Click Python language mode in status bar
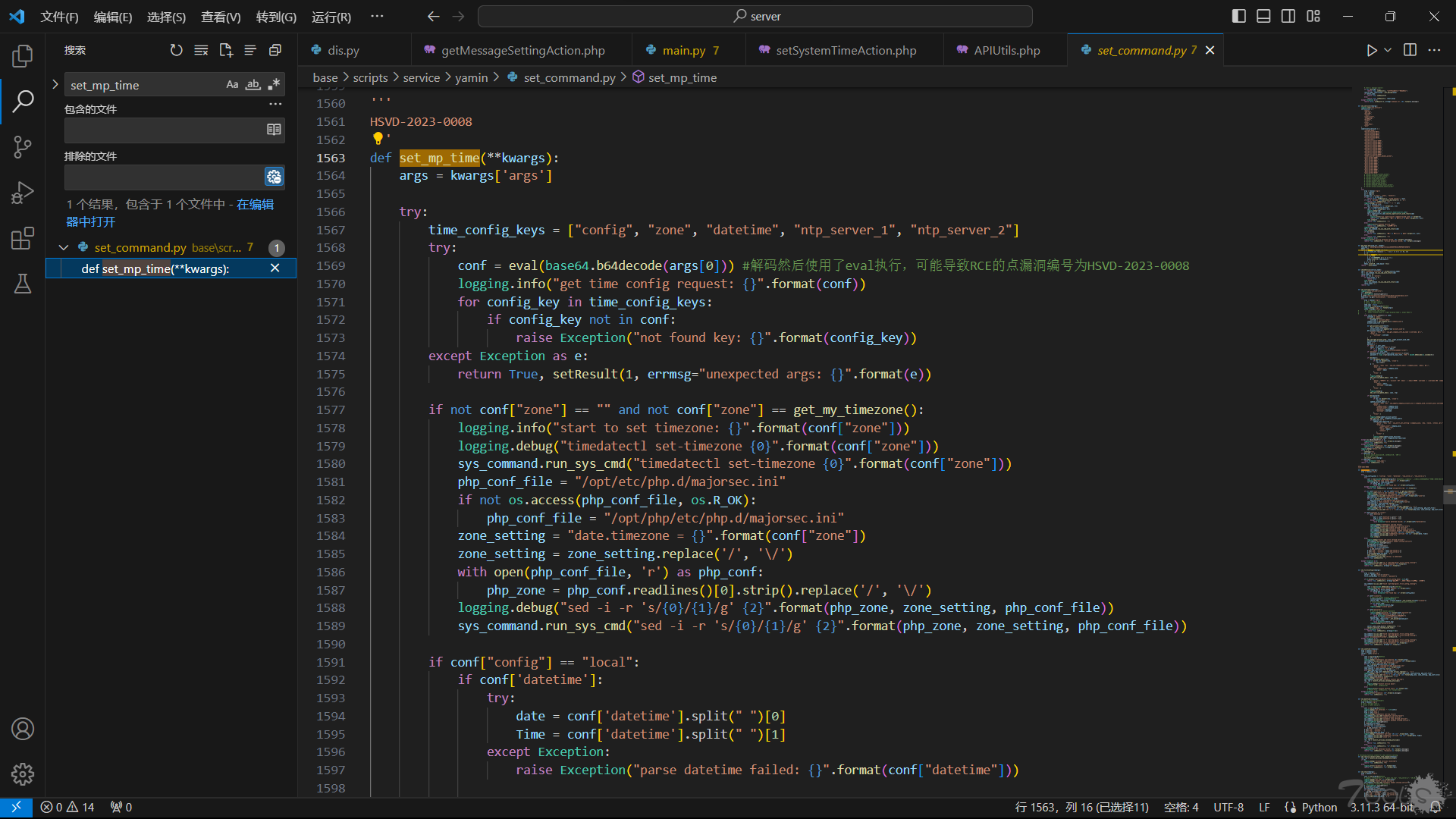Viewport: 1456px width, 819px height. tap(1319, 807)
